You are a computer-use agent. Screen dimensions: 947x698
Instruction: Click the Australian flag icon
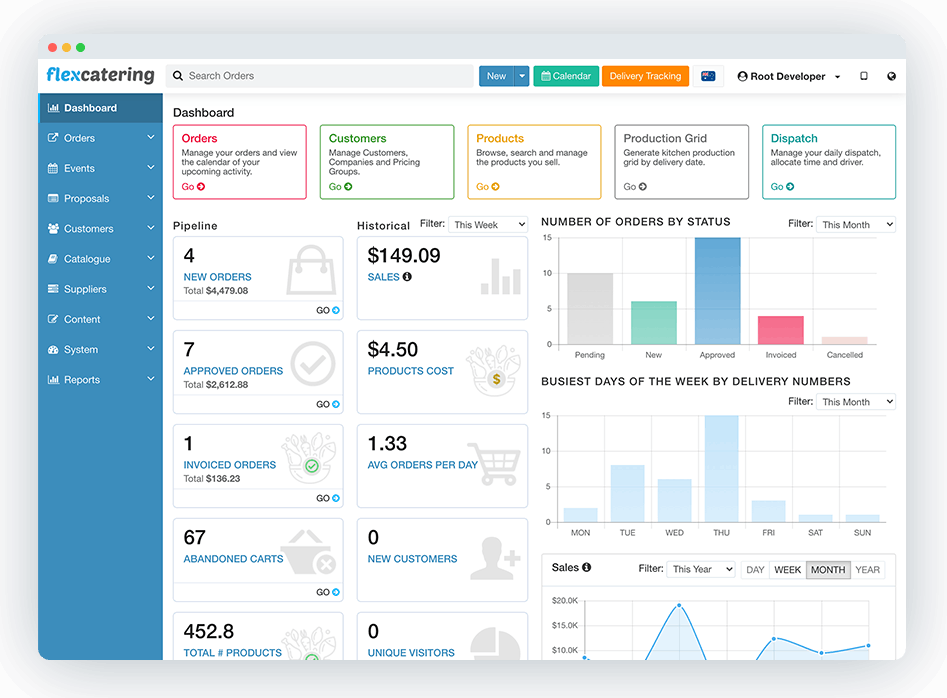708,76
